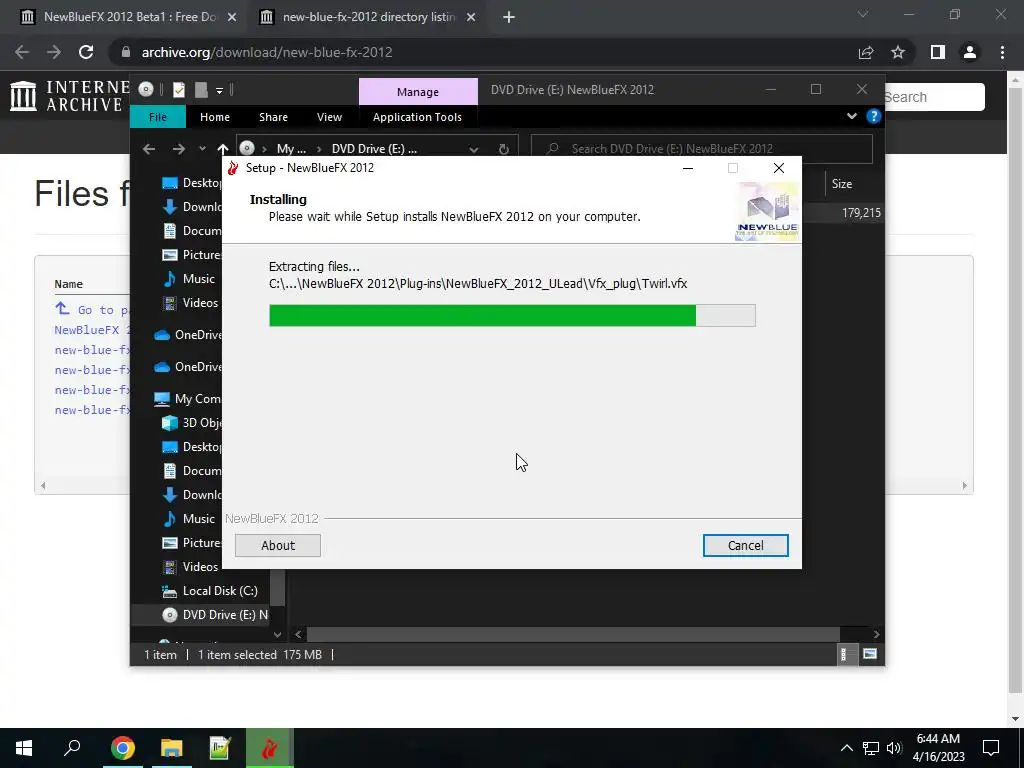Click the NewBlue logo image in Setup
The image size is (1024, 768).
point(767,212)
